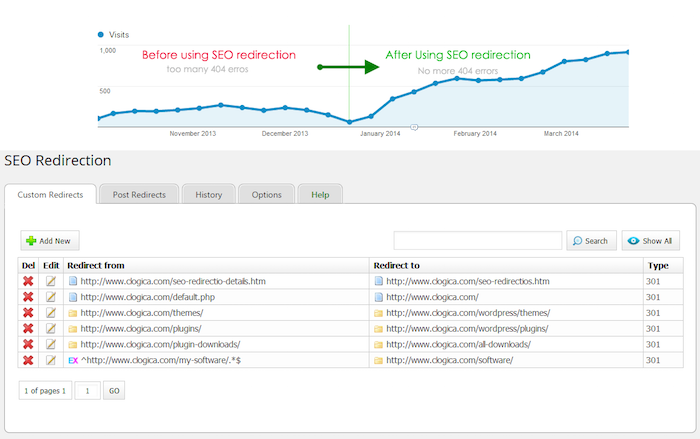Open the Options tab

point(267,194)
